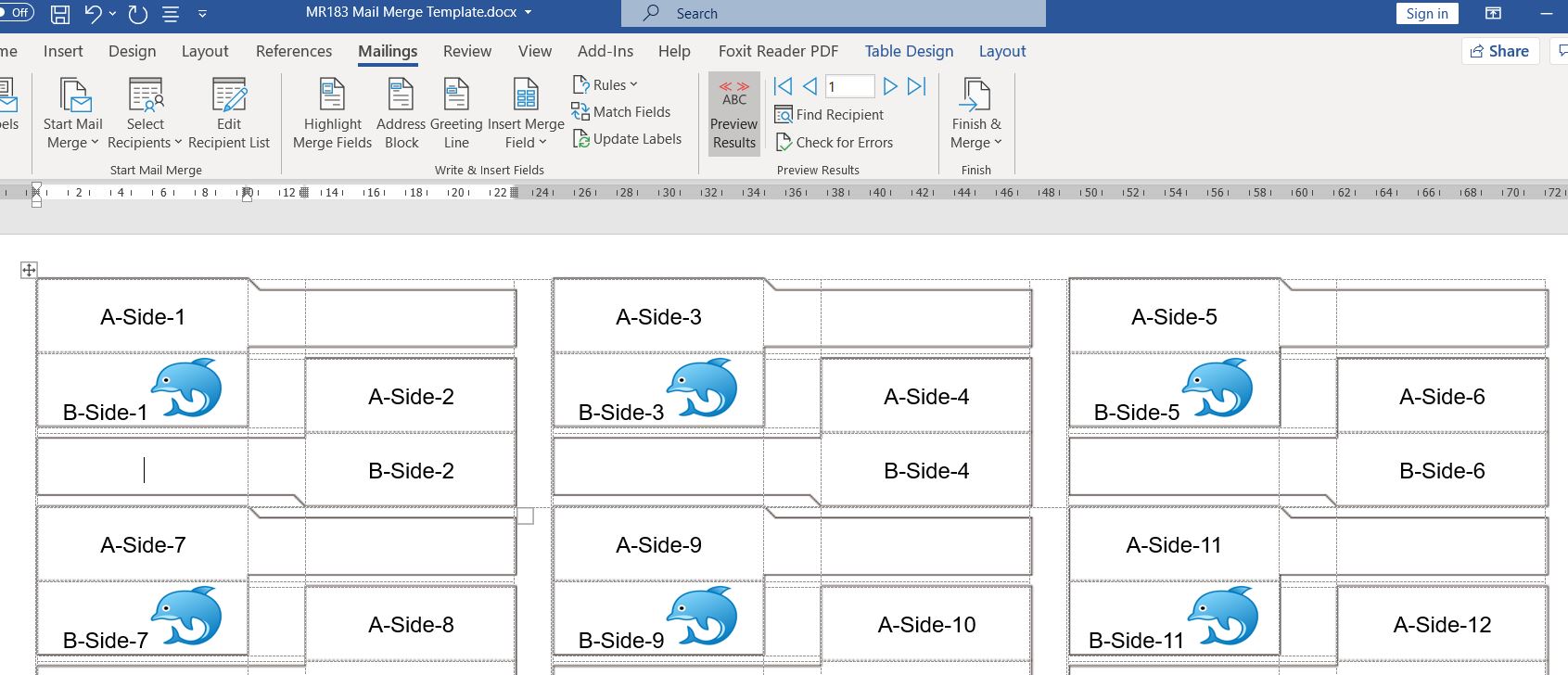The image size is (1568, 675).
Task: Click the table move handle
Action: click(29, 270)
